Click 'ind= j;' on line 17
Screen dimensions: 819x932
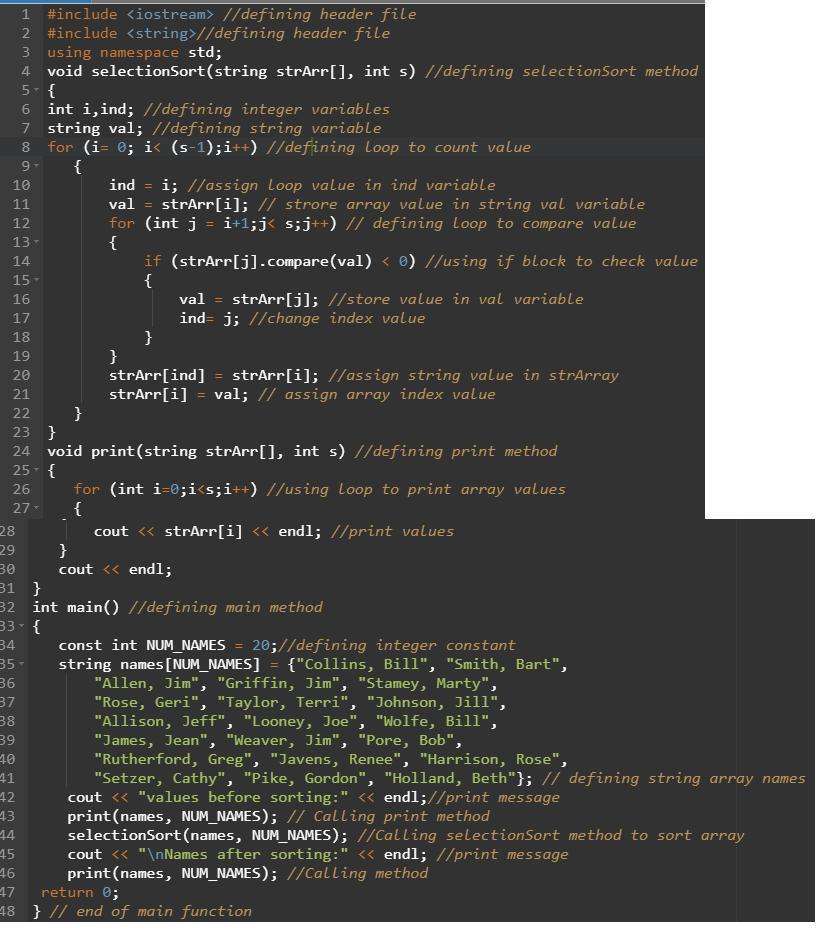pyautogui.click(x=209, y=319)
